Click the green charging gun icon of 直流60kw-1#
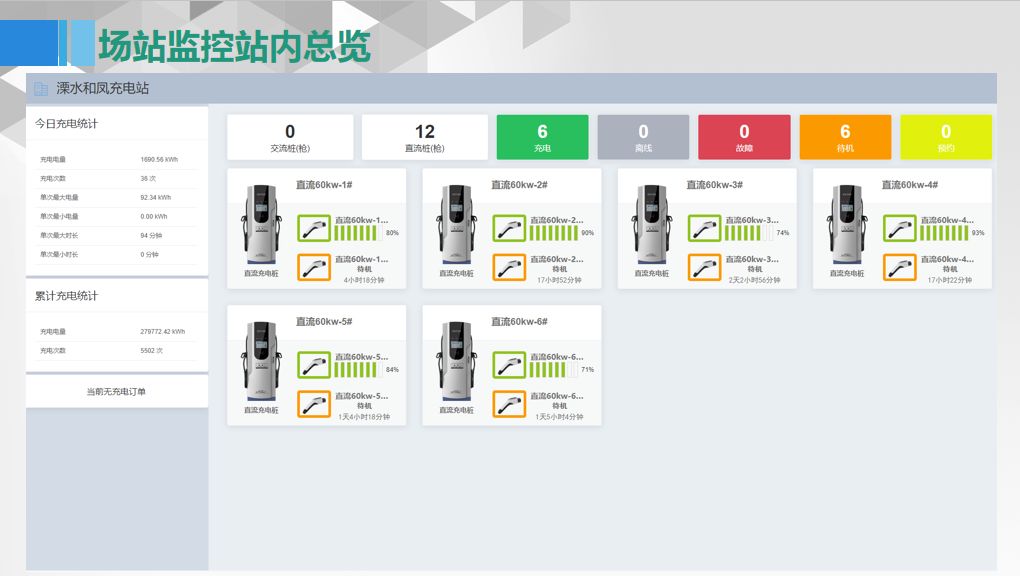The image size is (1020, 576). point(314,228)
